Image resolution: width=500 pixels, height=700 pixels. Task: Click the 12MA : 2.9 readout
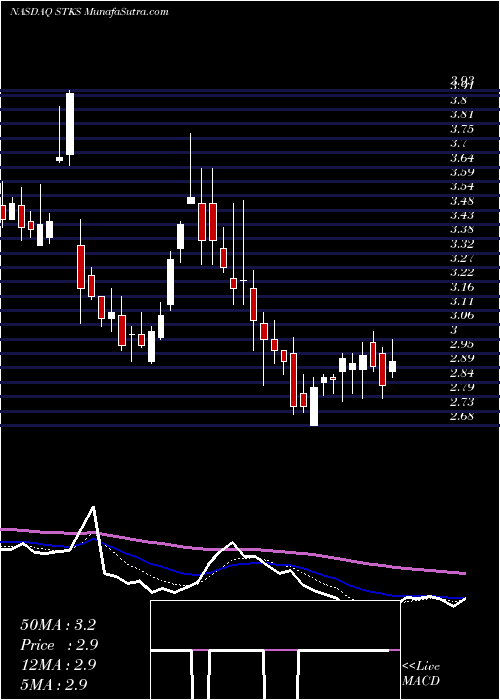coord(59,665)
